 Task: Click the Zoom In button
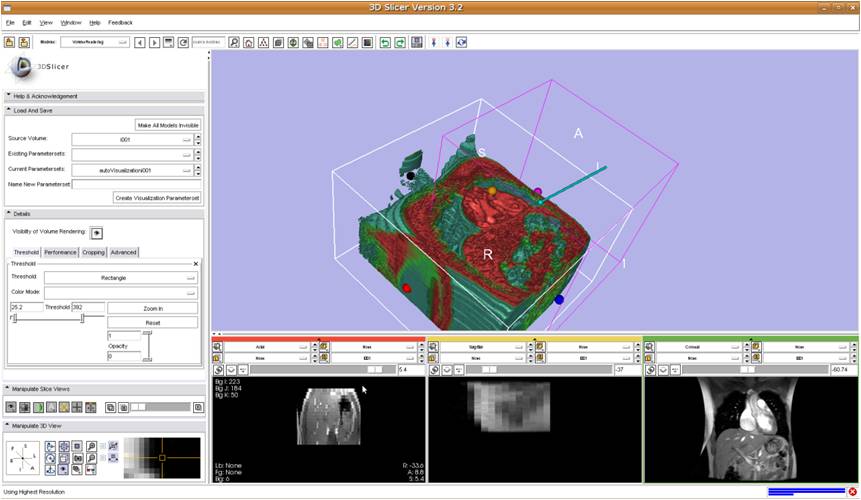tap(153, 308)
